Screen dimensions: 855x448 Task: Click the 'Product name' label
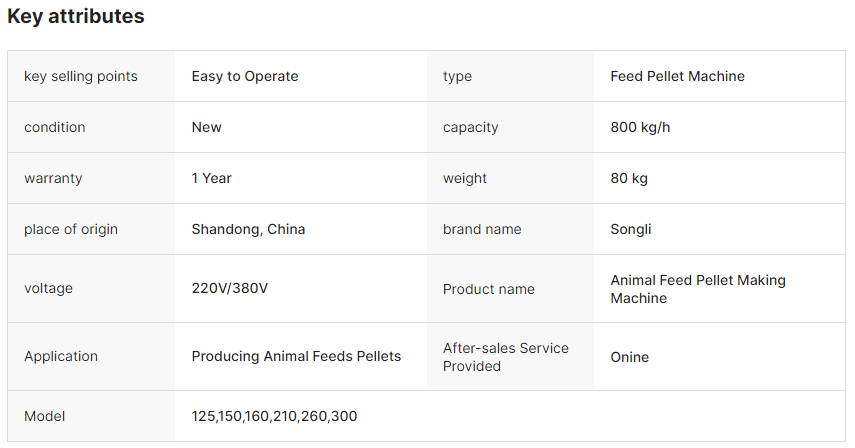click(489, 289)
